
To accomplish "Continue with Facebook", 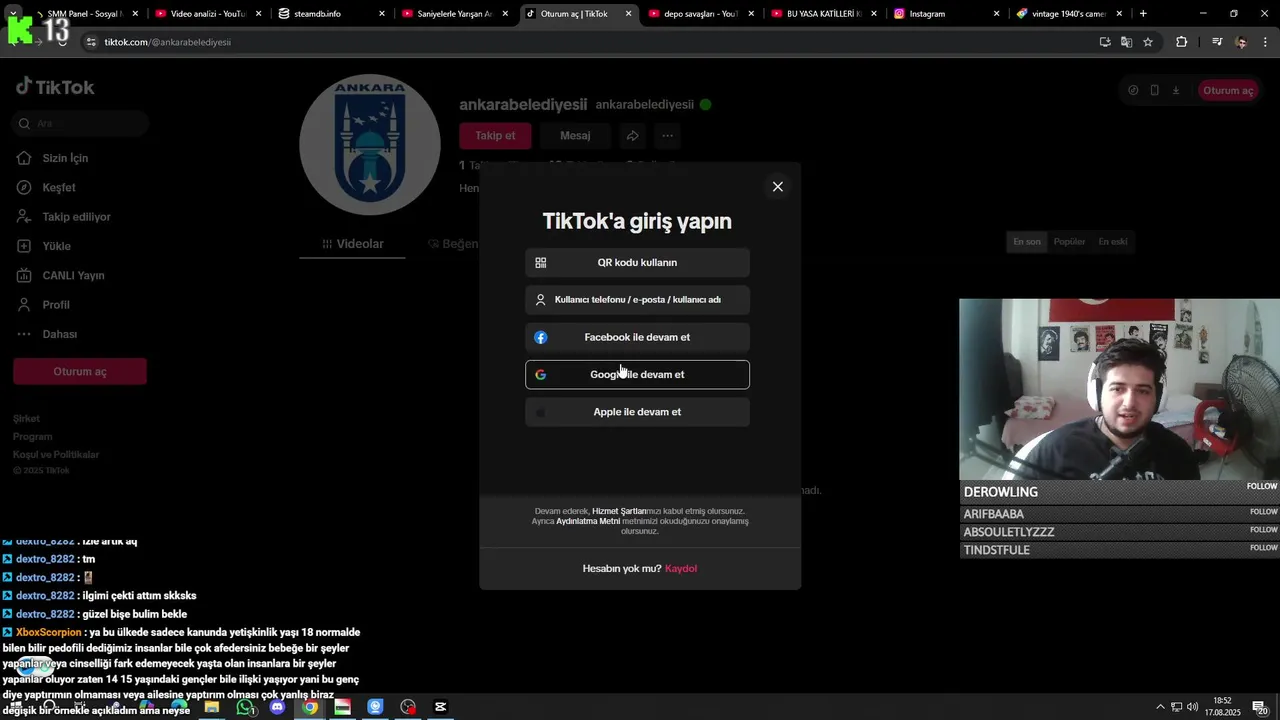I will click(637, 337).
